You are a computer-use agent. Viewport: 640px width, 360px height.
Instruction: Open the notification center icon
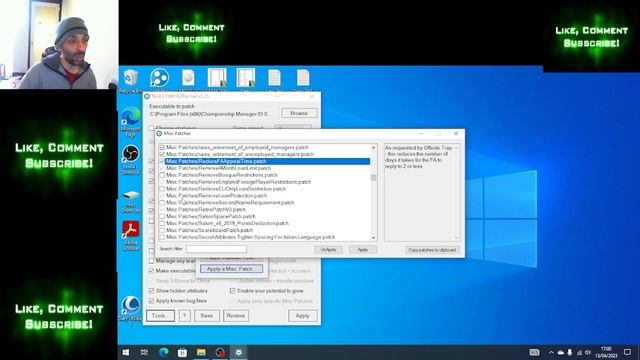pyautogui.click(x=627, y=352)
